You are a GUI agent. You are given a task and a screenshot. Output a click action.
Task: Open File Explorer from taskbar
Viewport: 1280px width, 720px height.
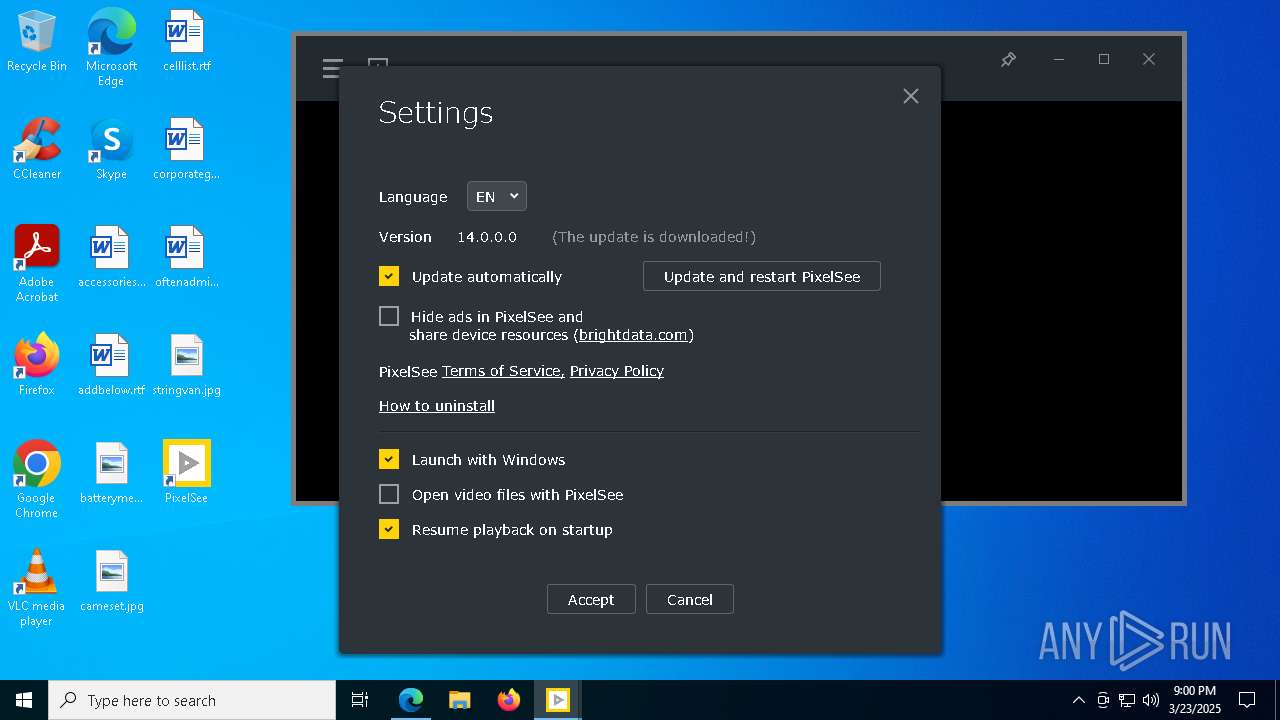[460, 700]
